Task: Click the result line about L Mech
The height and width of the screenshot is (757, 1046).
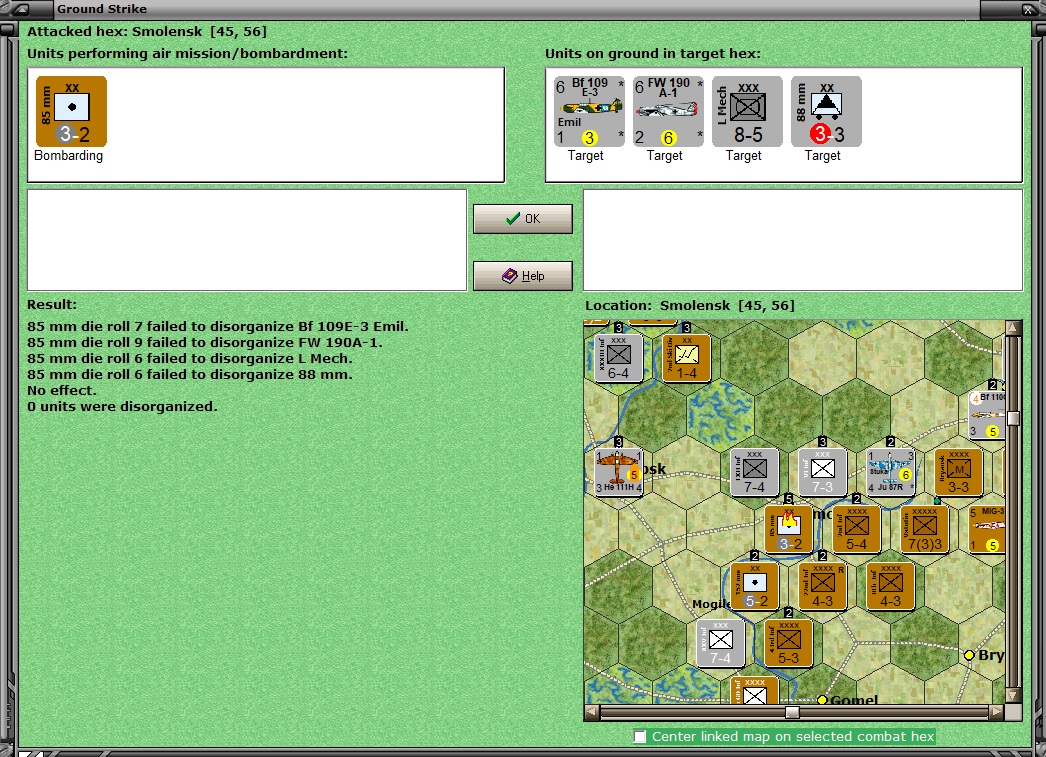Action: [190, 358]
